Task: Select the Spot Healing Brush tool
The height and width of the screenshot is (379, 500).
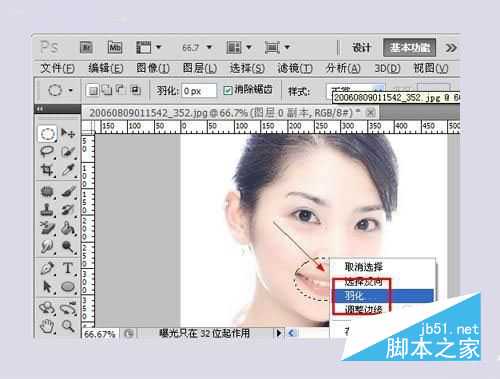Action: point(47,192)
